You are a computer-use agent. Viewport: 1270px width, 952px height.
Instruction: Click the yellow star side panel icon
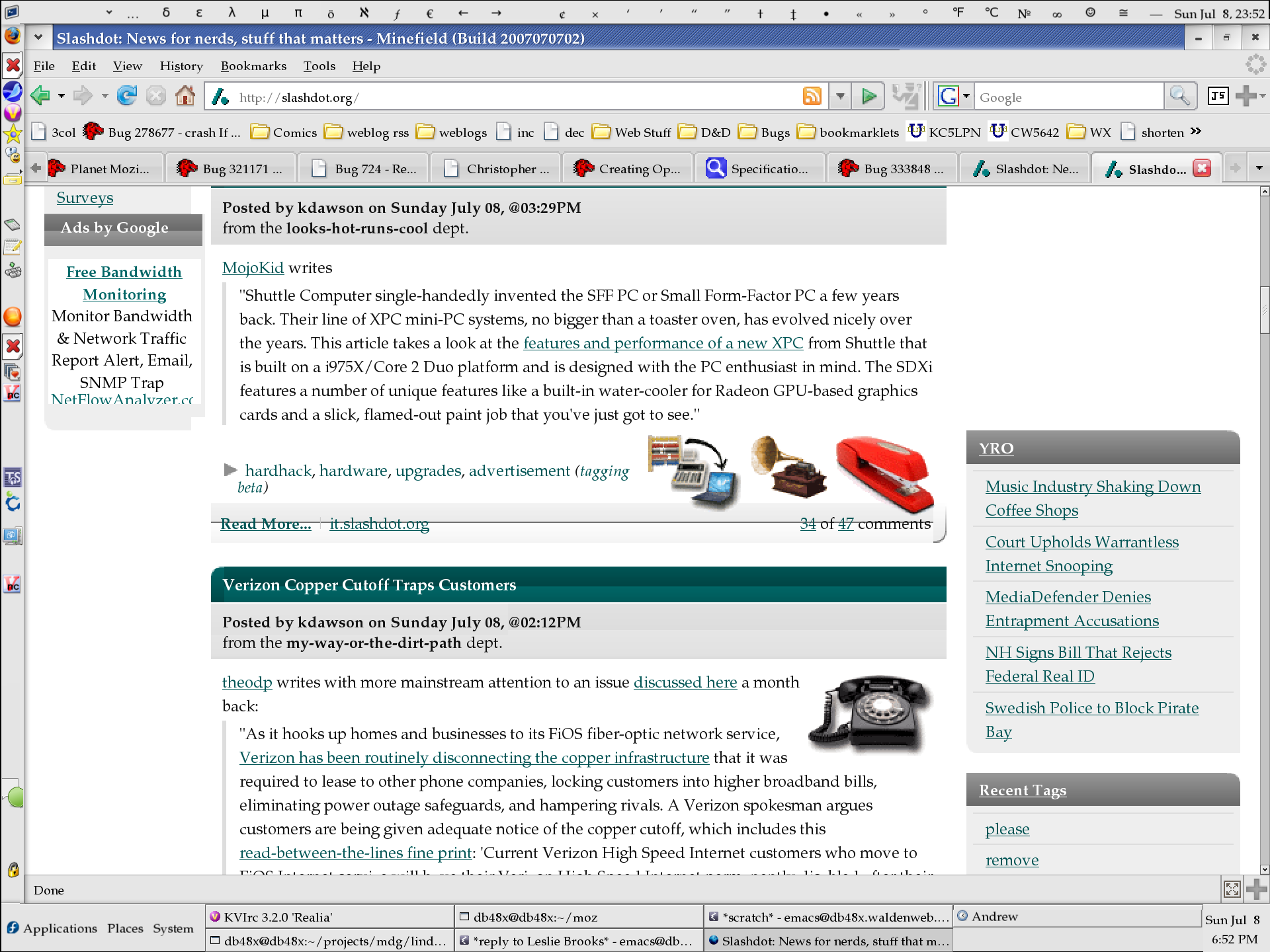pyautogui.click(x=13, y=134)
